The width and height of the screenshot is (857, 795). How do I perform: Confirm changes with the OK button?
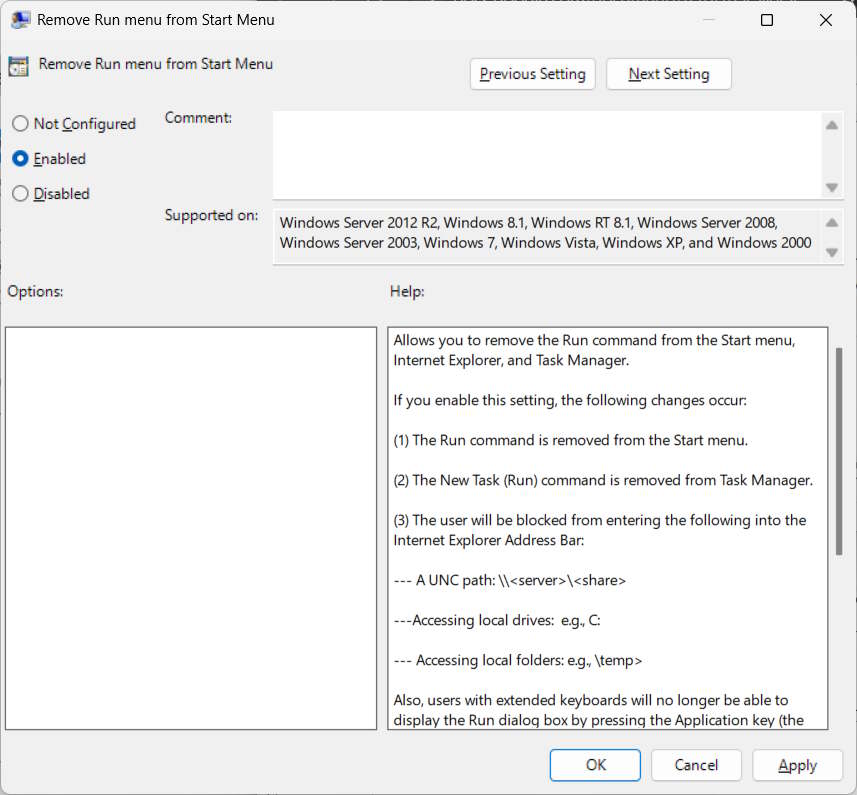[594, 764]
